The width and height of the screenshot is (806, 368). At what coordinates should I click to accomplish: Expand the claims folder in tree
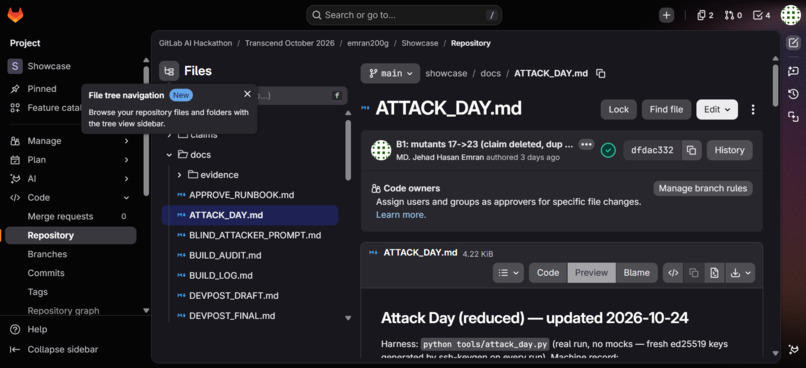click(169, 135)
